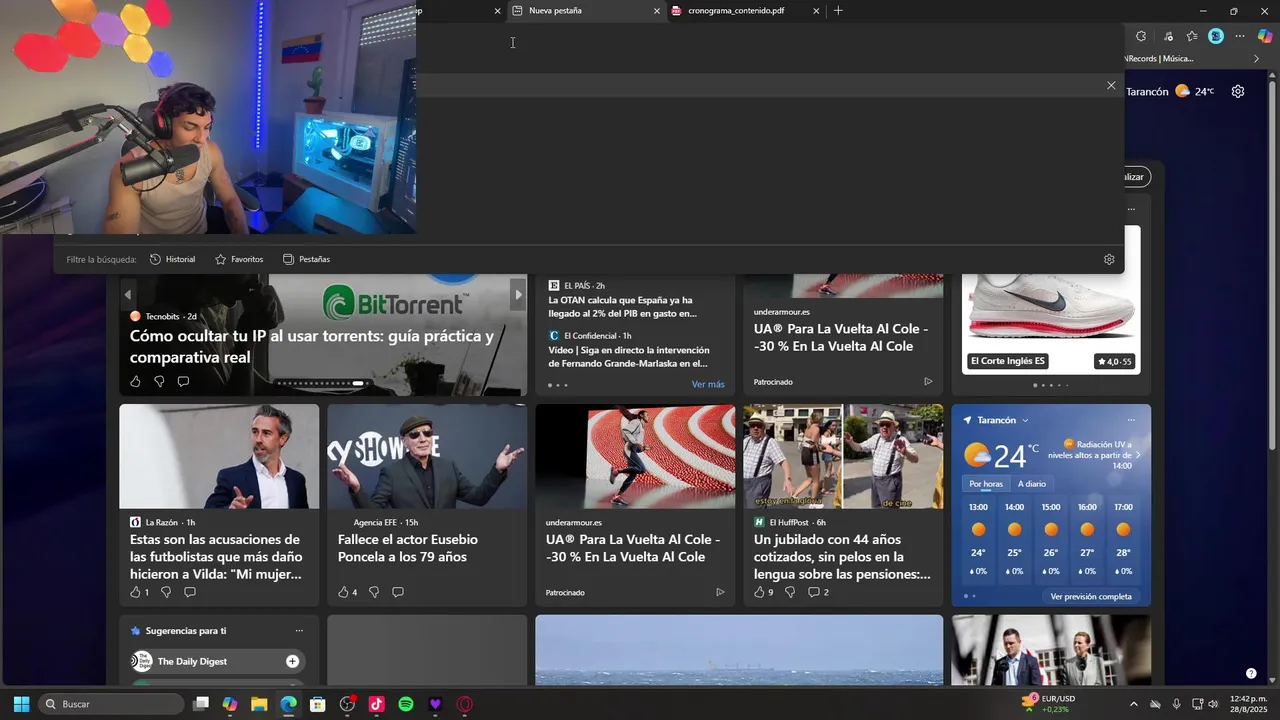This screenshot has width=1280, height=720.
Task: Open Microsoft Store from the taskbar
Action: [317, 704]
